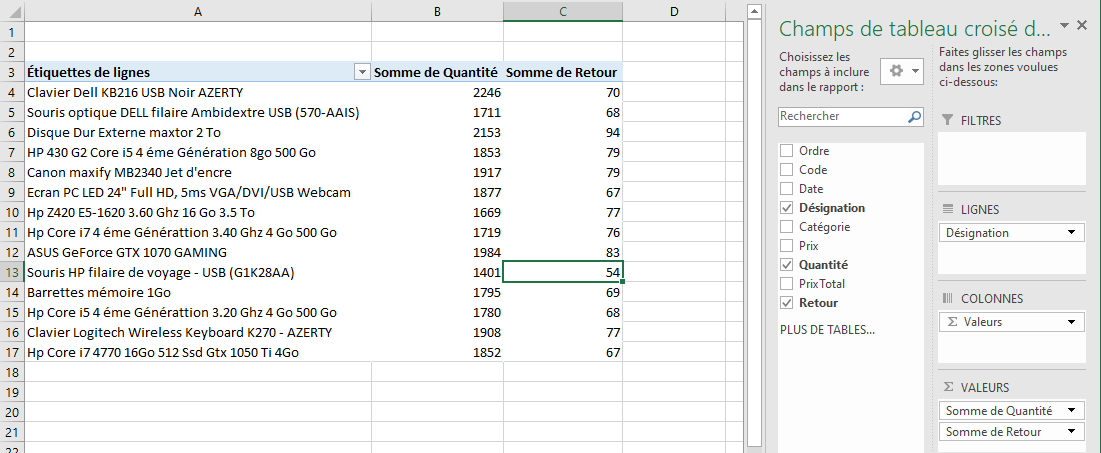Image resolution: width=1101 pixels, height=453 pixels.
Task: Select column C header
Action: coord(563,11)
